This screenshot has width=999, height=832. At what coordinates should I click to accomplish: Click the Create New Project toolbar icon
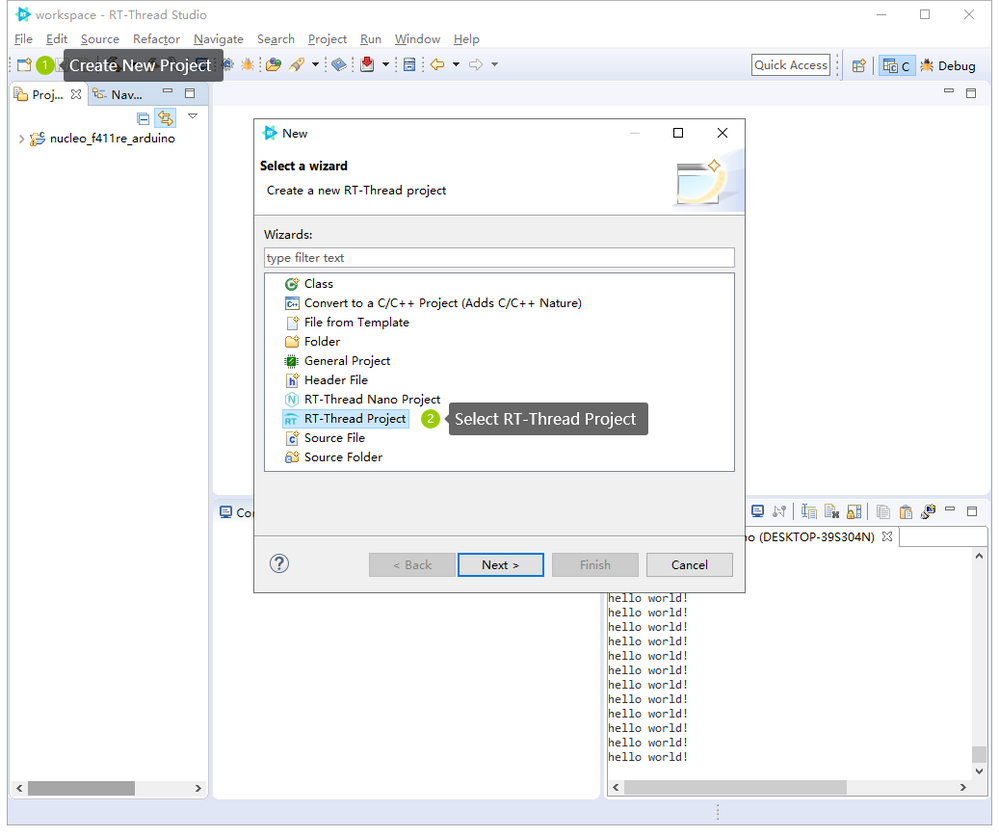click(24, 65)
